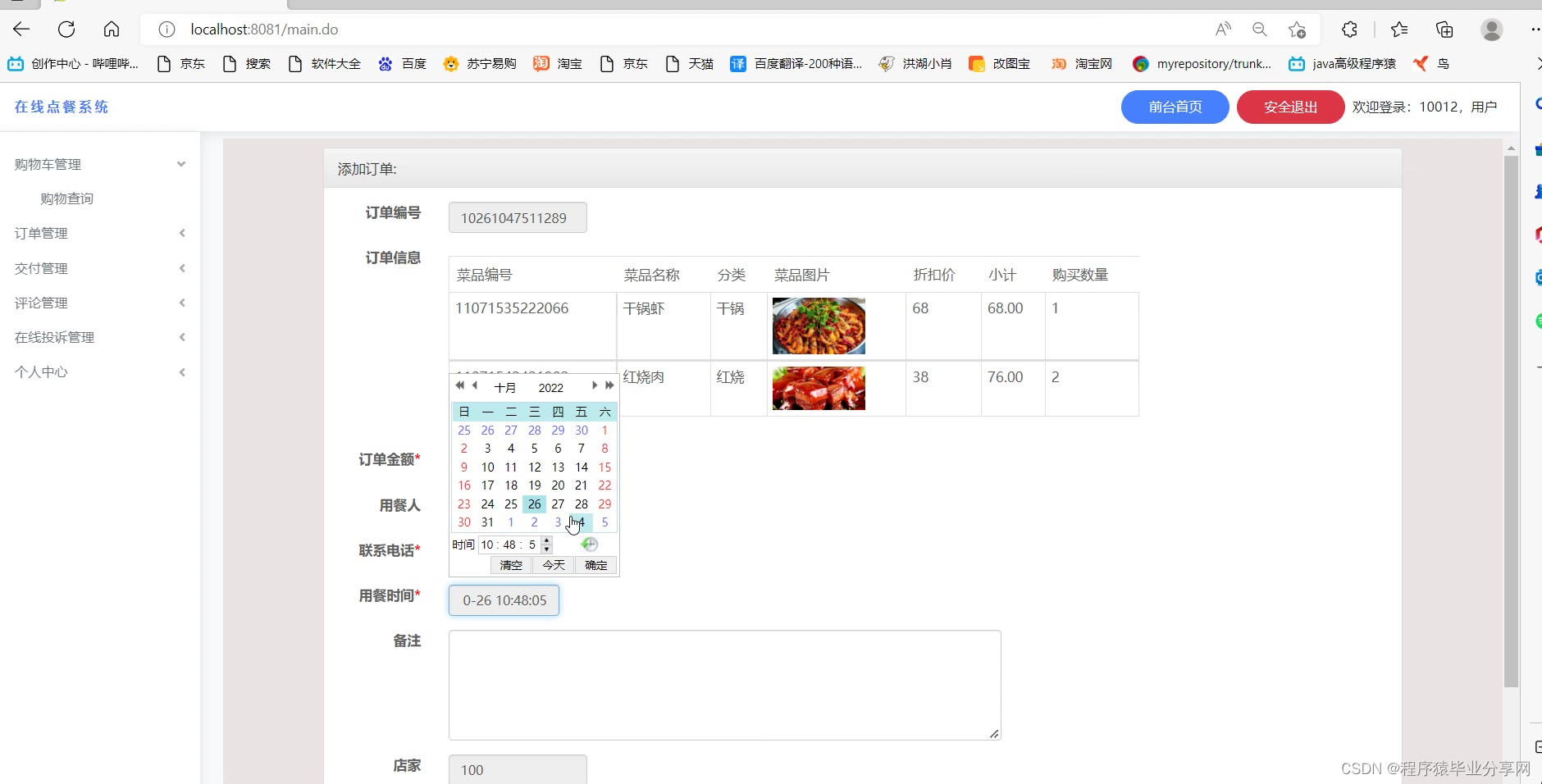The height and width of the screenshot is (784, 1542).
Task: Click the 前台首页 button
Action: click(x=1175, y=107)
